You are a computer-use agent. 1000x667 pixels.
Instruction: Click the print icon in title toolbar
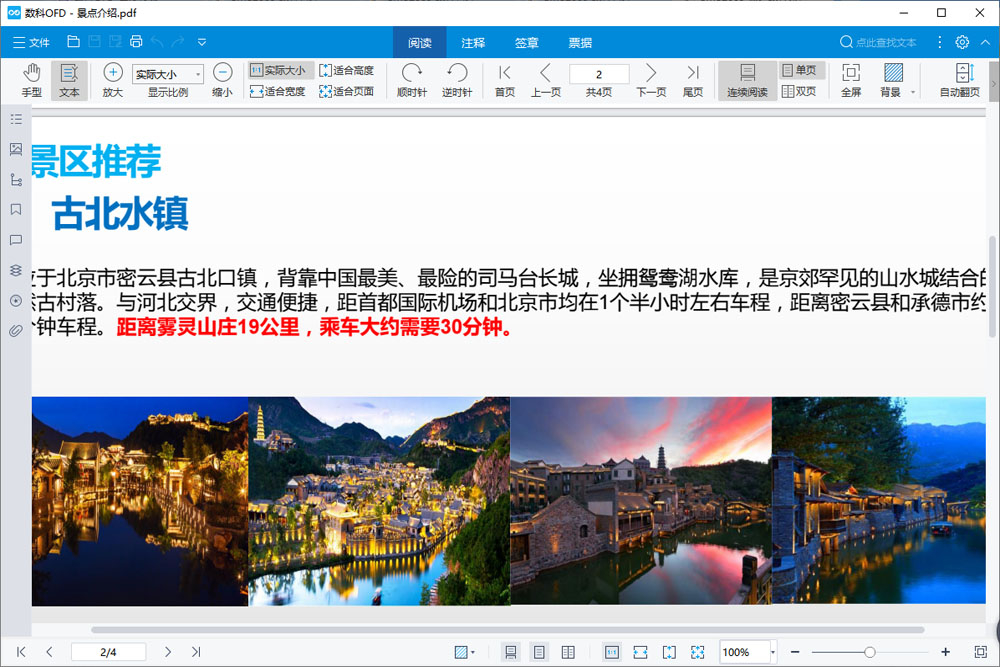point(136,42)
